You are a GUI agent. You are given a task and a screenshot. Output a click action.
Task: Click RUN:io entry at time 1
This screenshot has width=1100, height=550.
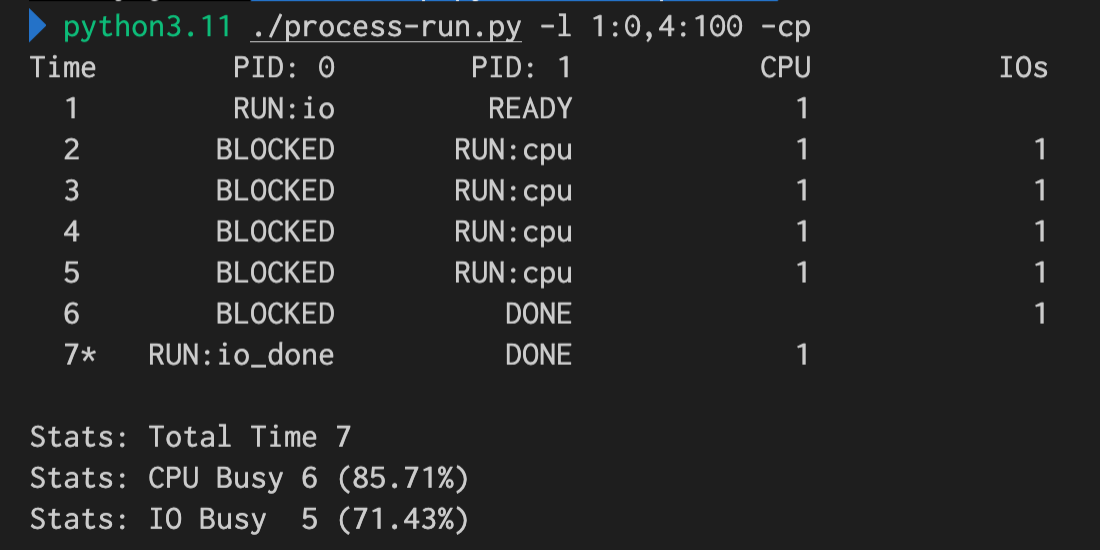284,109
